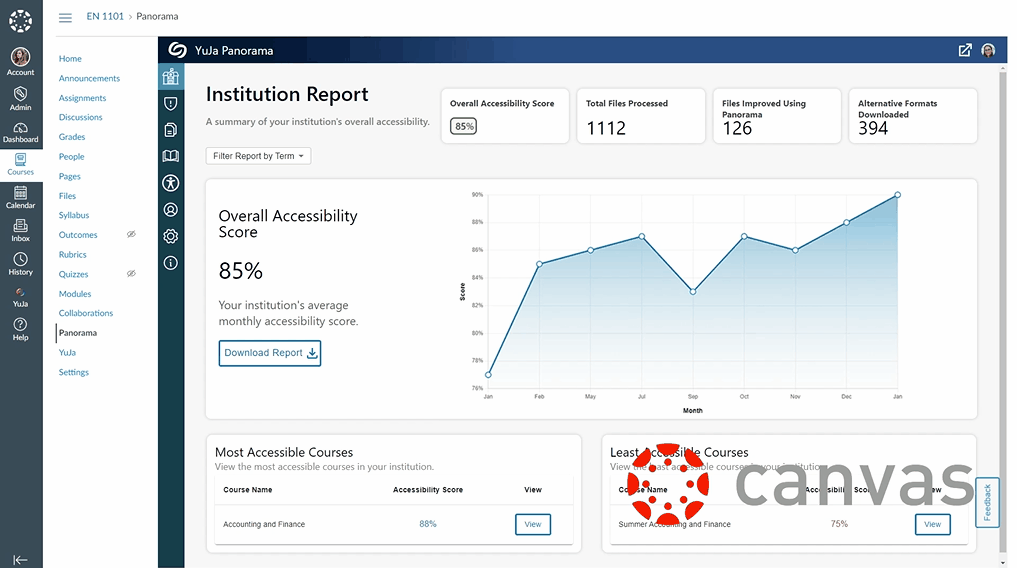This screenshot has width=1017, height=568.
Task: Click the Jul data point on chart
Action: [641, 236]
